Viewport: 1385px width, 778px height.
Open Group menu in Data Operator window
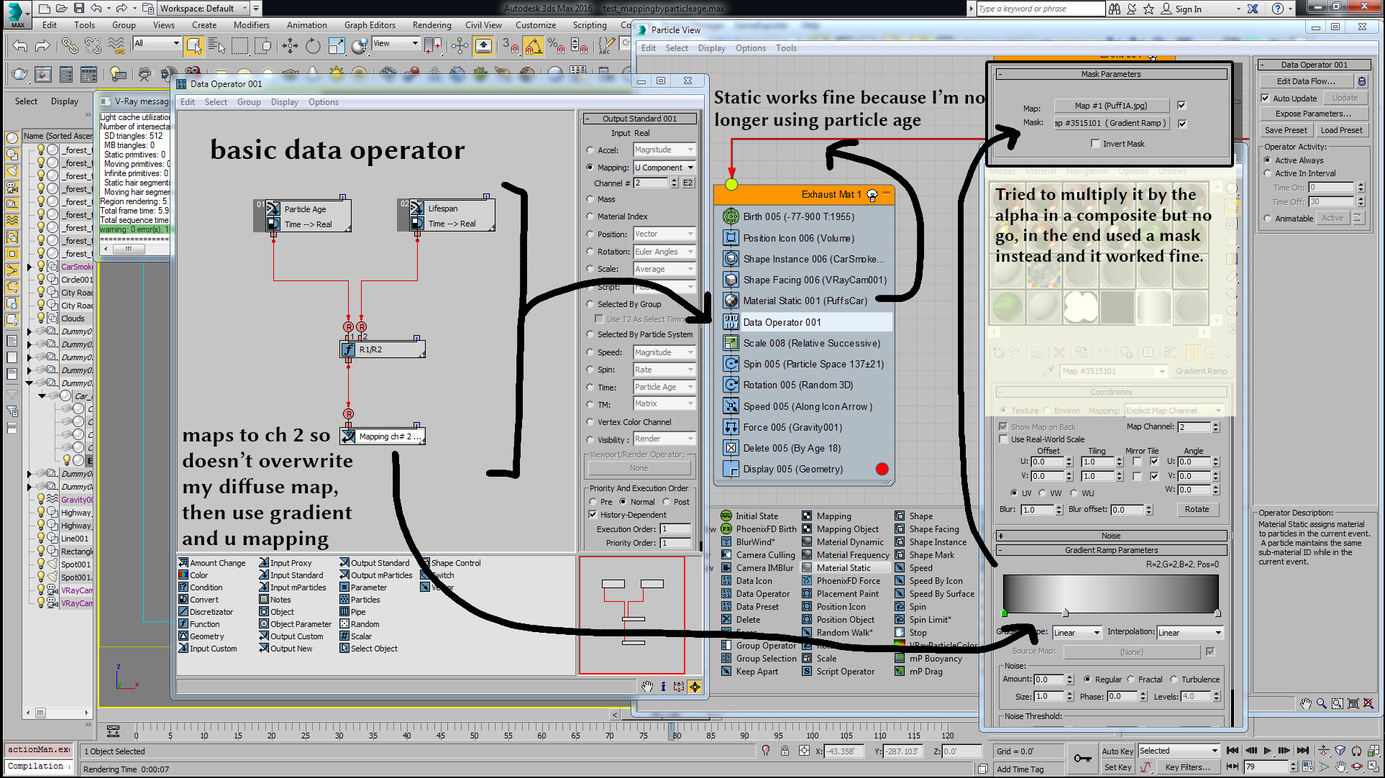249,102
